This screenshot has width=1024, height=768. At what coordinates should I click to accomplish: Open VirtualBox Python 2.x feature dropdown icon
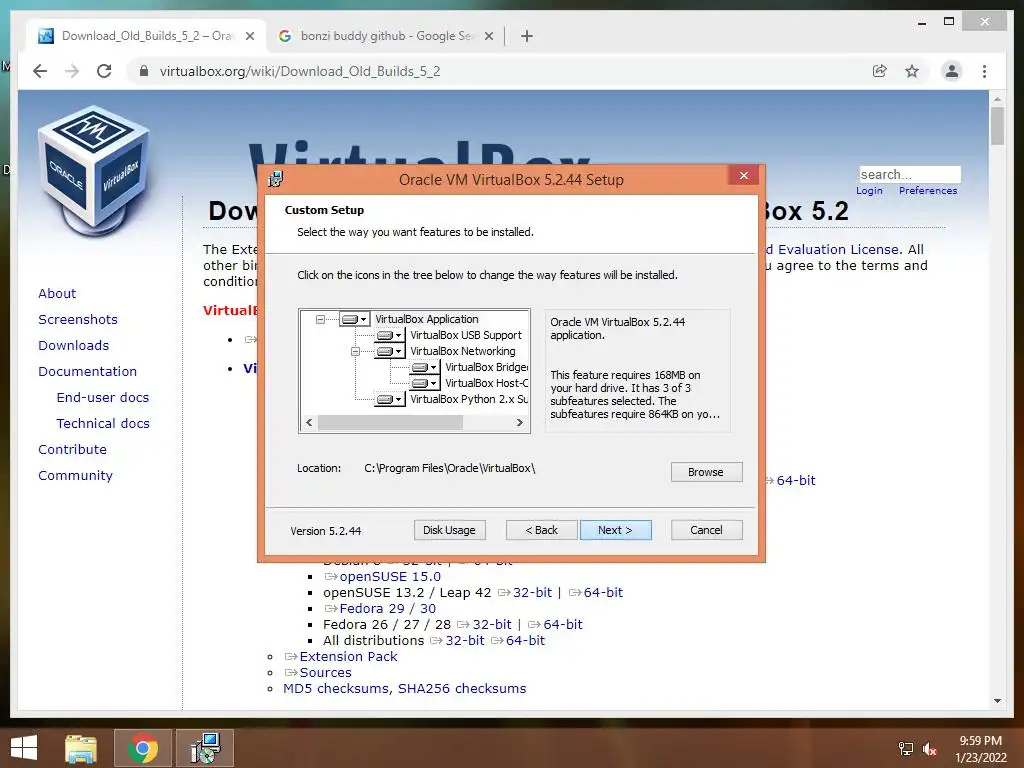(x=390, y=399)
